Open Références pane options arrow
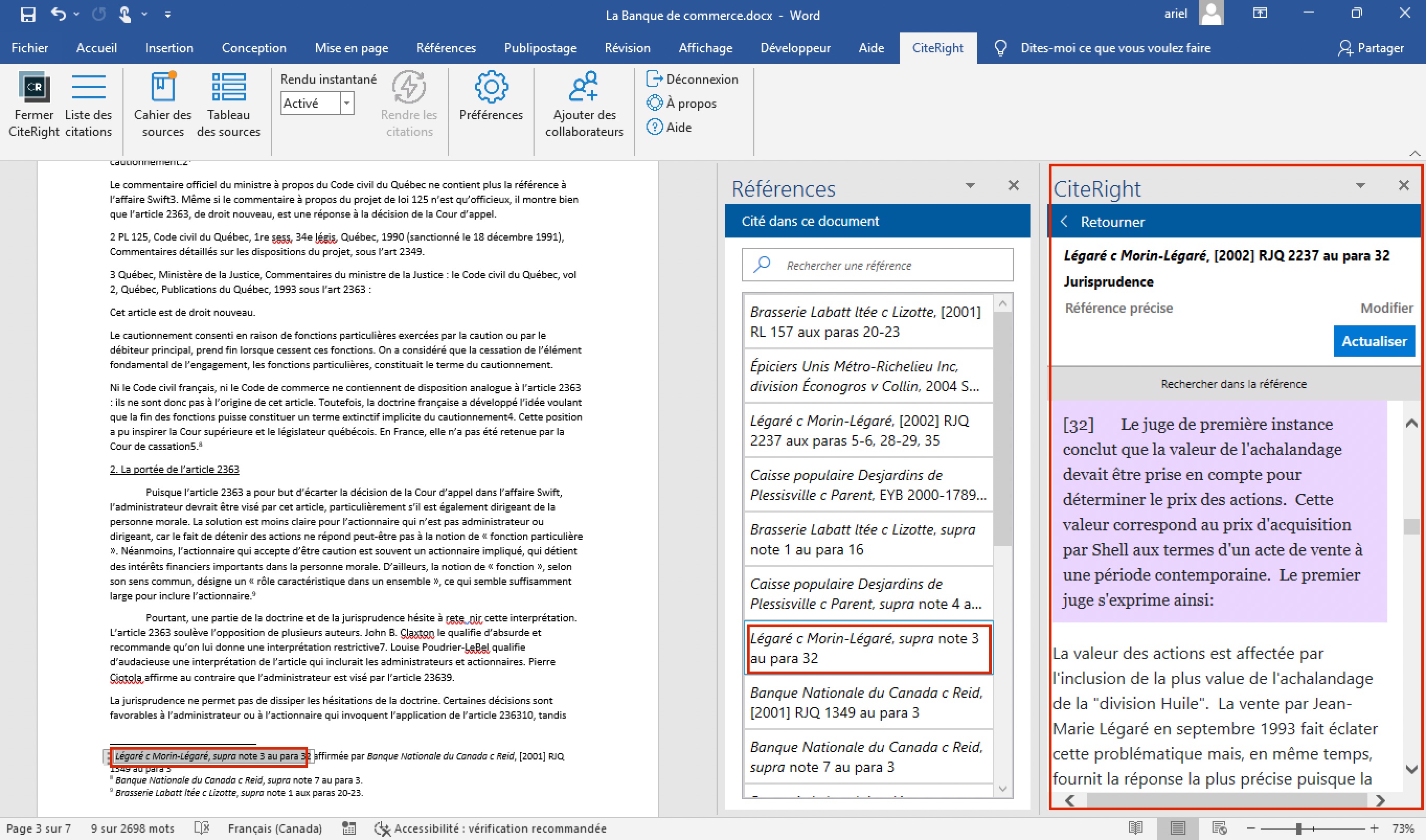Viewport: 1426px width, 840px height. pyautogui.click(x=970, y=185)
